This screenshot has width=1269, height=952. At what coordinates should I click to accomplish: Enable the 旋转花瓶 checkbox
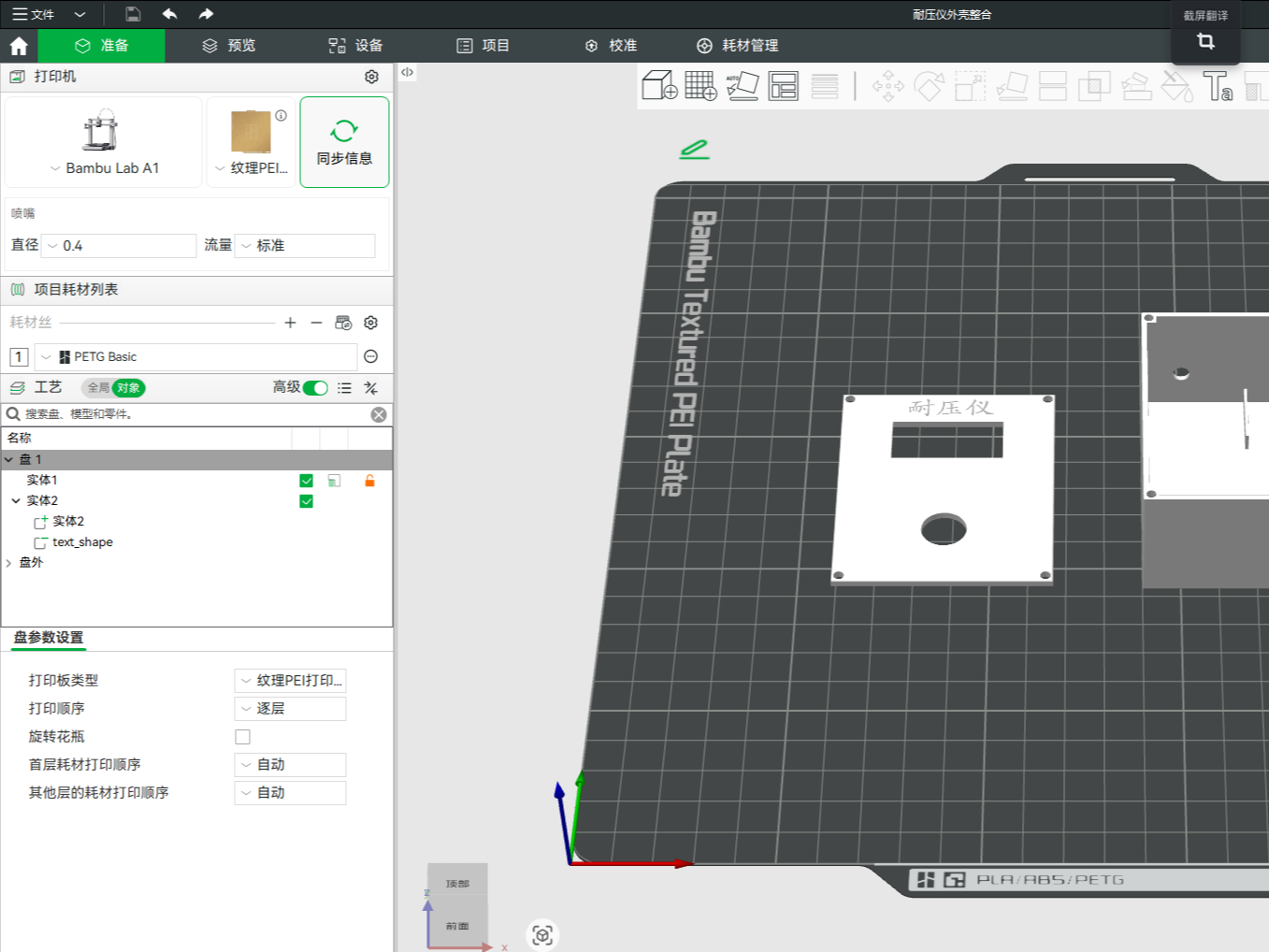pyautogui.click(x=242, y=737)
